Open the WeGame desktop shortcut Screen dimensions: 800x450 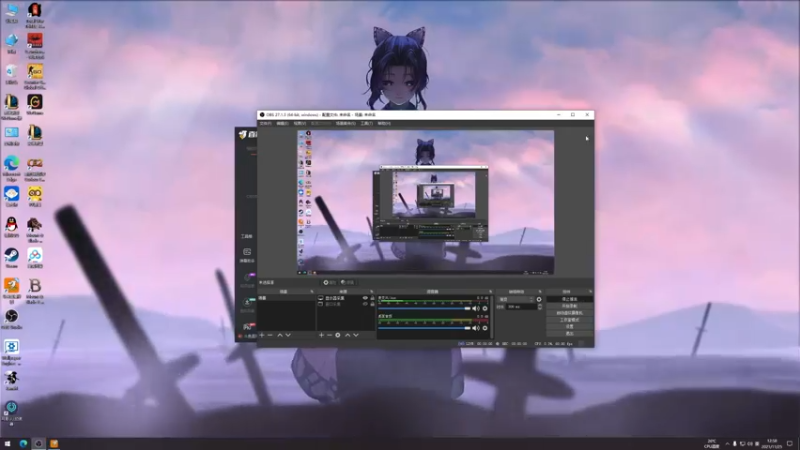tap(35, 105)
